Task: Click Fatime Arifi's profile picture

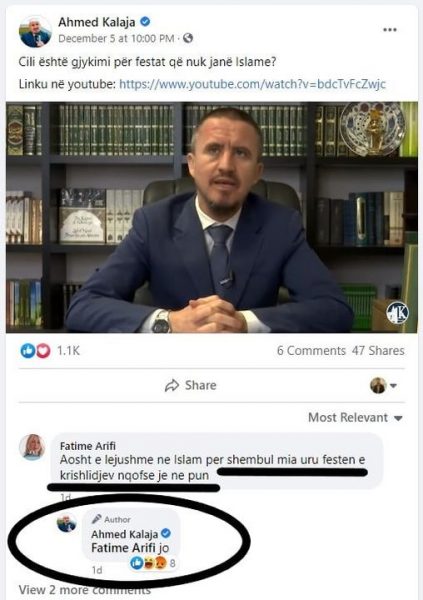Action: pyautogui.click(x=32, y=447)
